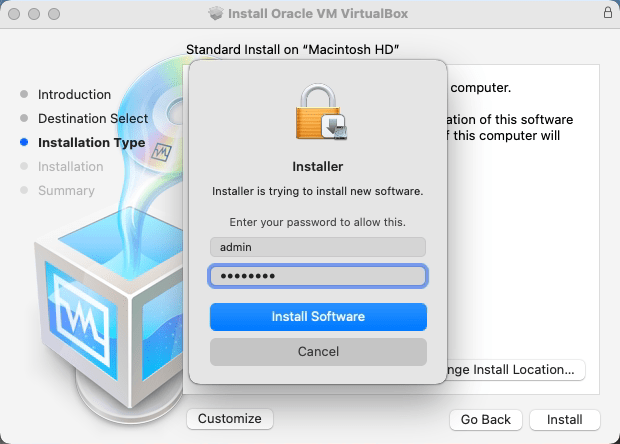
Task: Focus the password input field
Action: (318, 276)
